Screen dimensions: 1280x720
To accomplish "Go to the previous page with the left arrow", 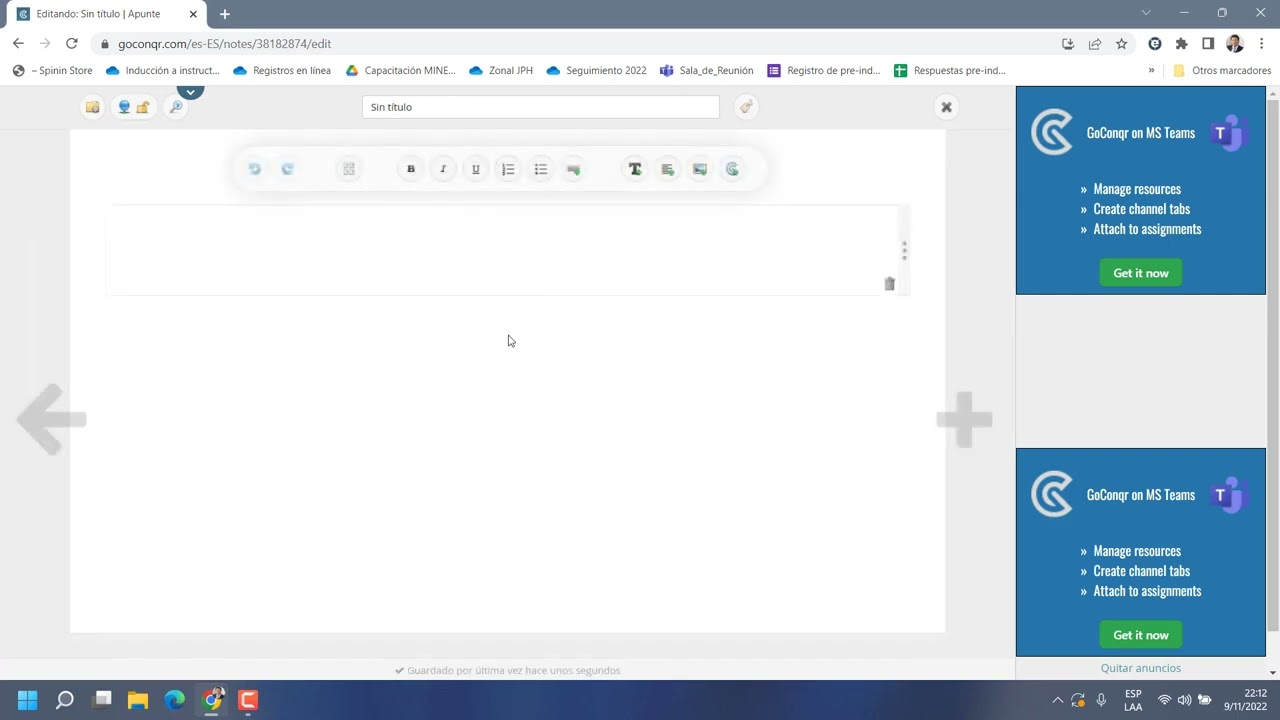I will 51,419.
